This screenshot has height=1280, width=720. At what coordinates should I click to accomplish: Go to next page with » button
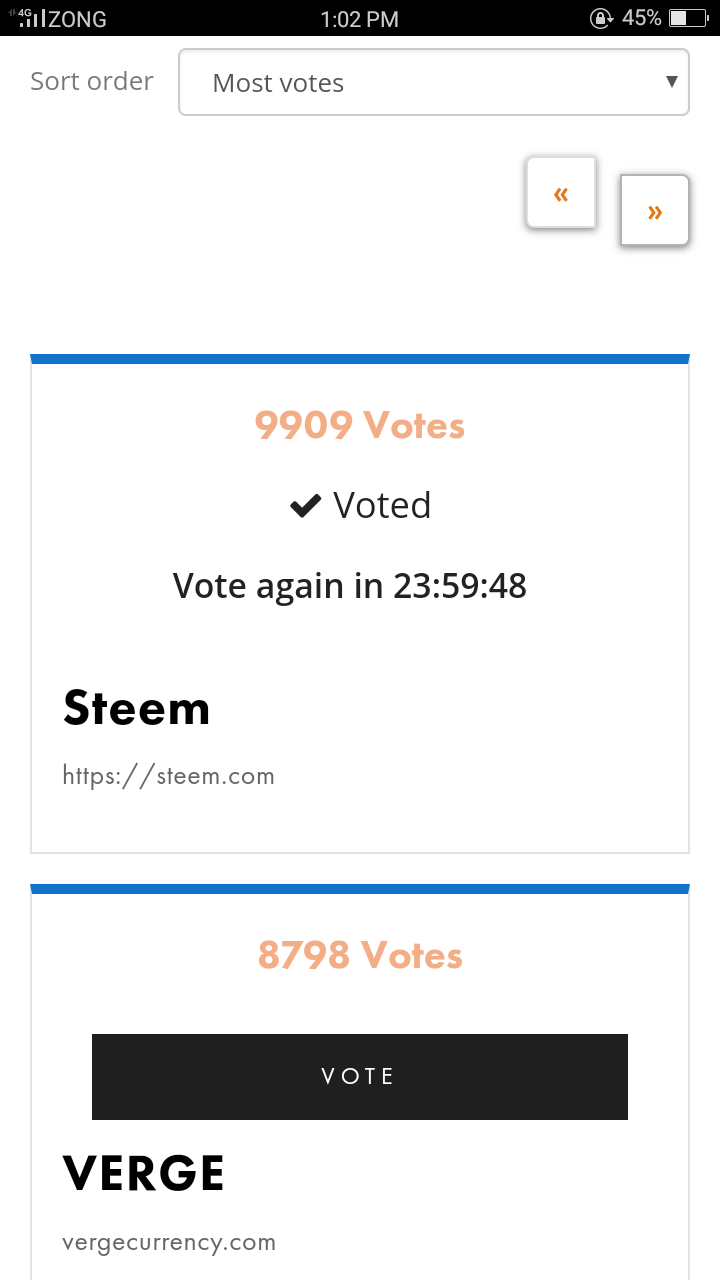click(x=655, y=211)
